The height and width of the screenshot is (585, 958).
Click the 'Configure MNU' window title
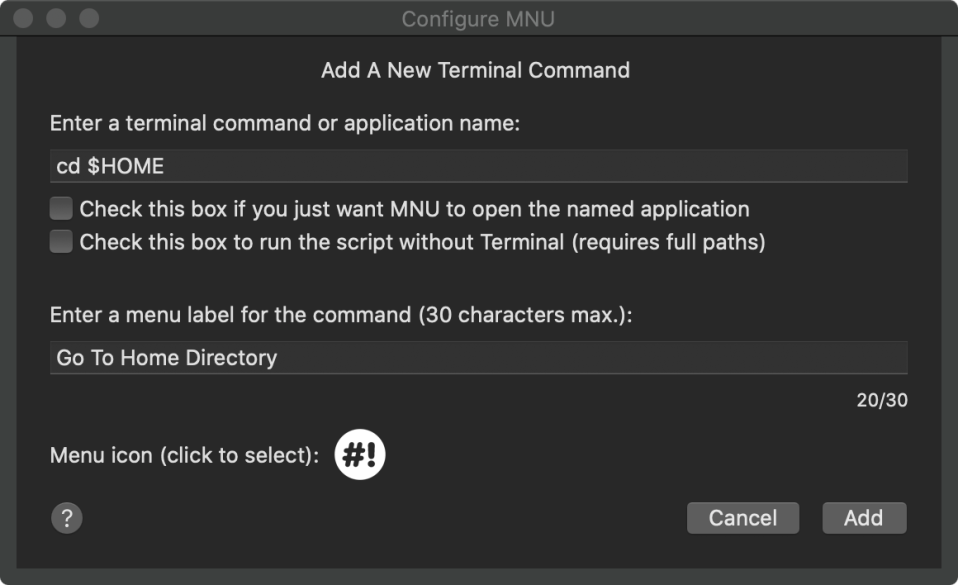(478, 18)
